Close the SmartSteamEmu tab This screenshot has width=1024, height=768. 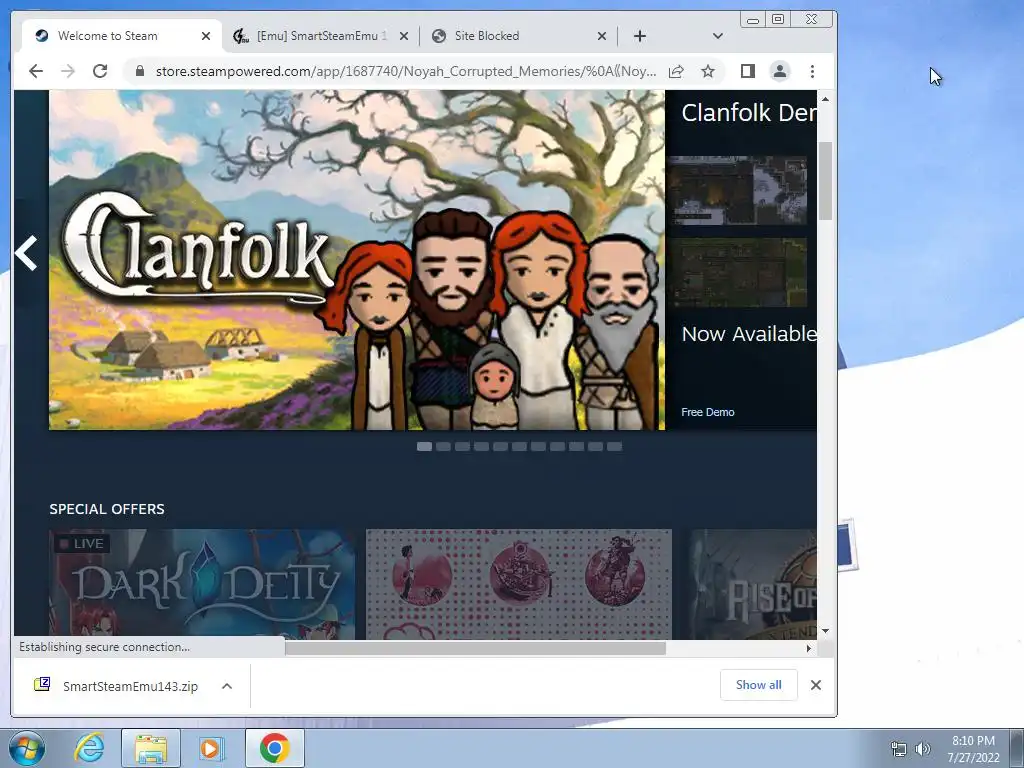coord(404,36)
